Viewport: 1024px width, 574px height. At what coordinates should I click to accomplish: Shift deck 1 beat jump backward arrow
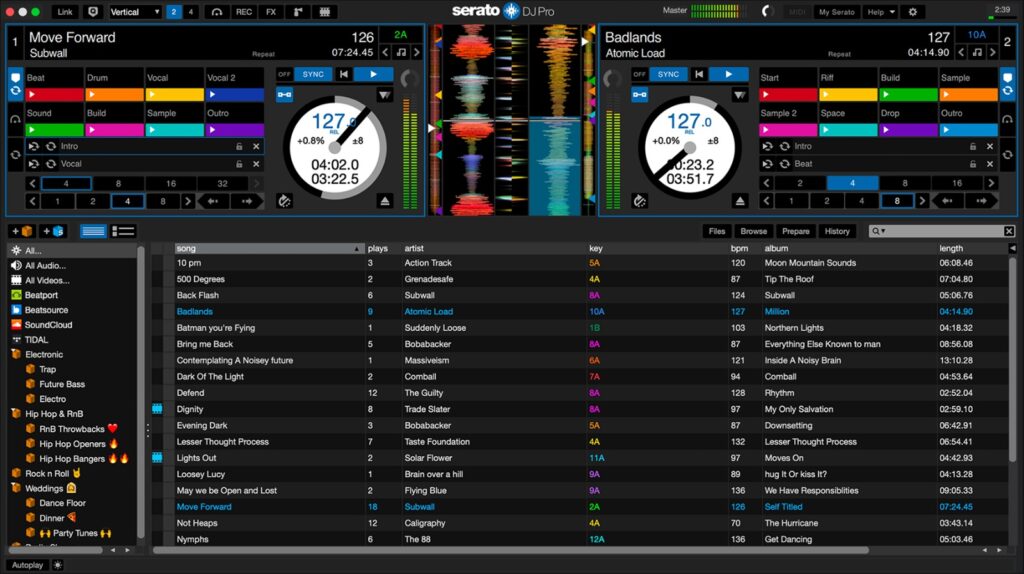(213, 201)
